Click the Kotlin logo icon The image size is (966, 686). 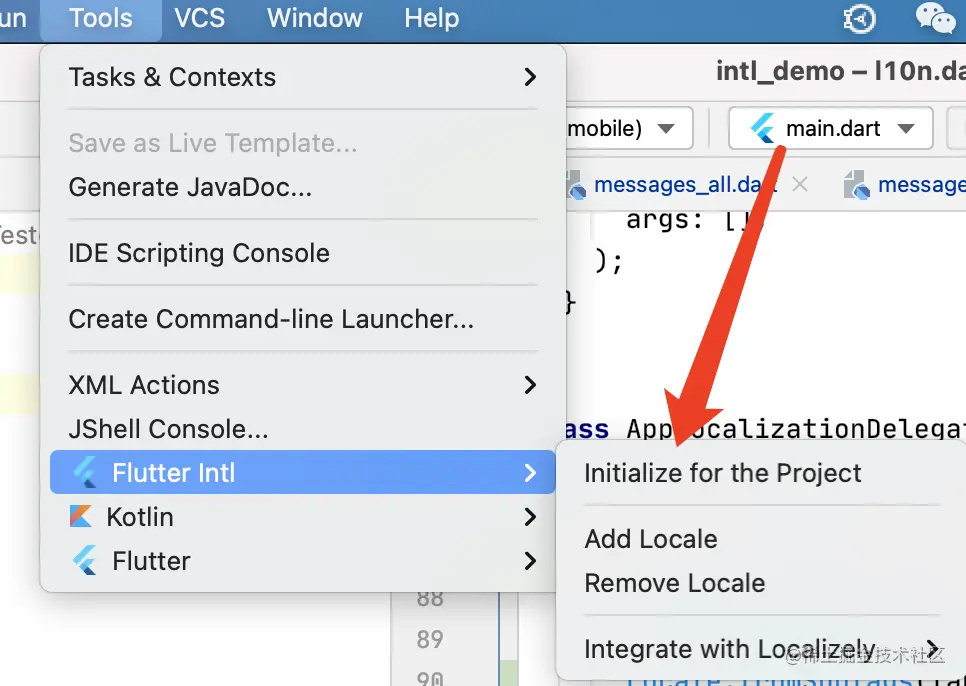81,517
